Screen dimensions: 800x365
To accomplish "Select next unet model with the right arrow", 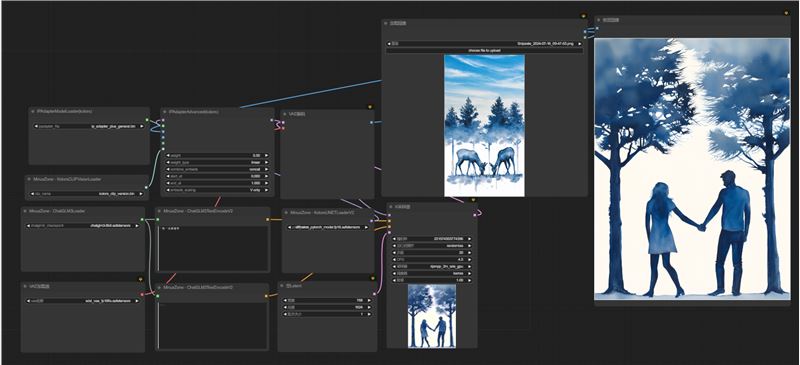I will pyautogui.click(x=367, y=227).
